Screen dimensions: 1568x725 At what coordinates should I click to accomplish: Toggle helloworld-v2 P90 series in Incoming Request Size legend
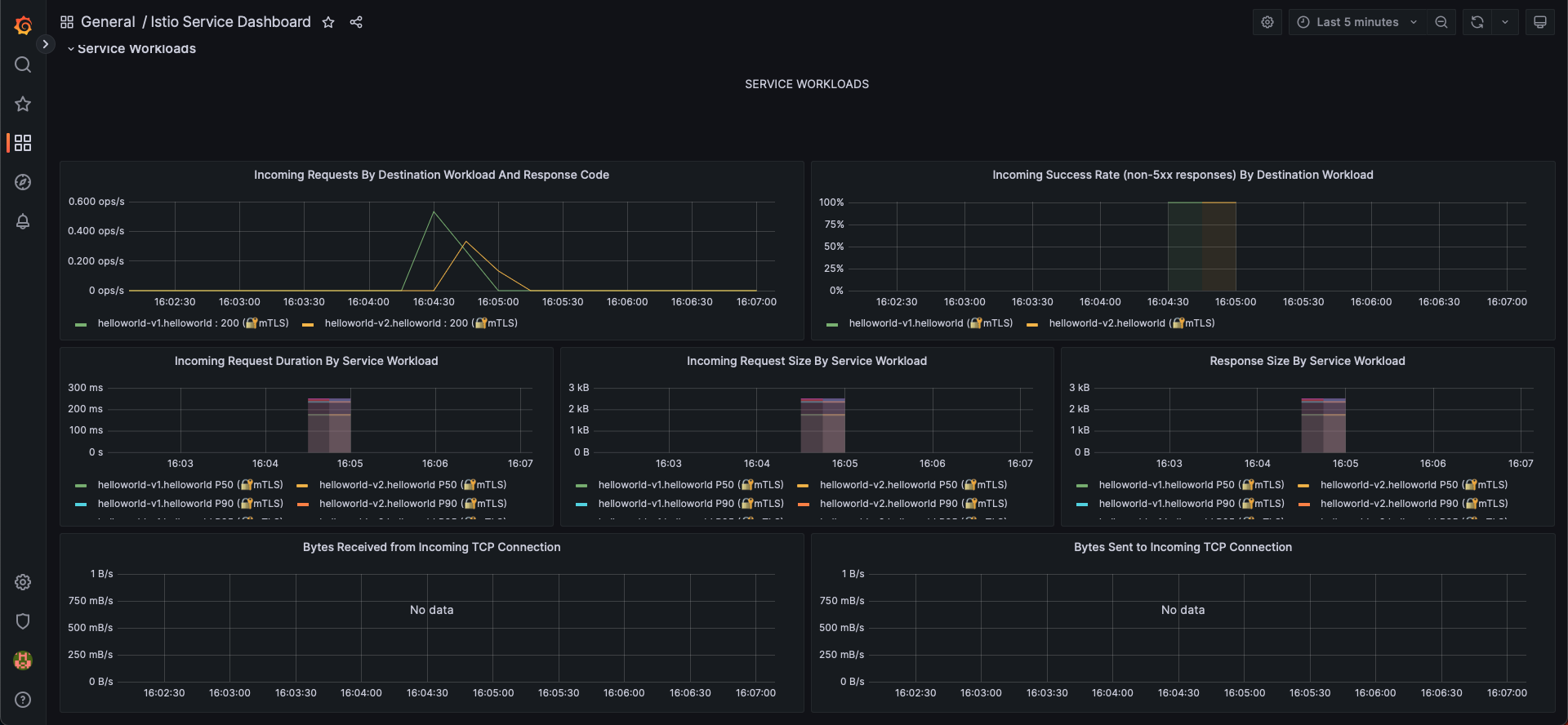pyautogui.click(x=913, y=504)
